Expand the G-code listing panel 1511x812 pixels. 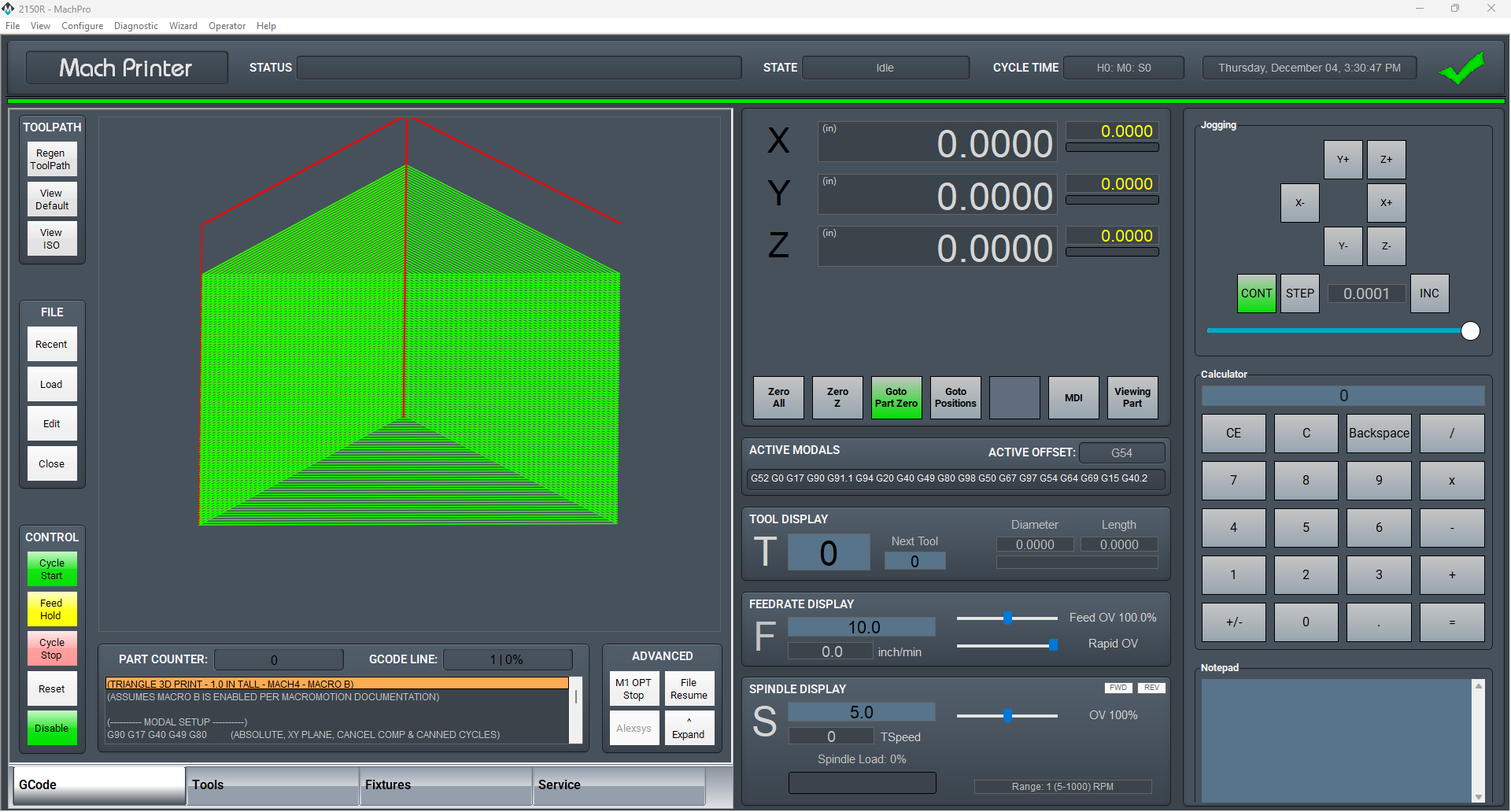689,729
